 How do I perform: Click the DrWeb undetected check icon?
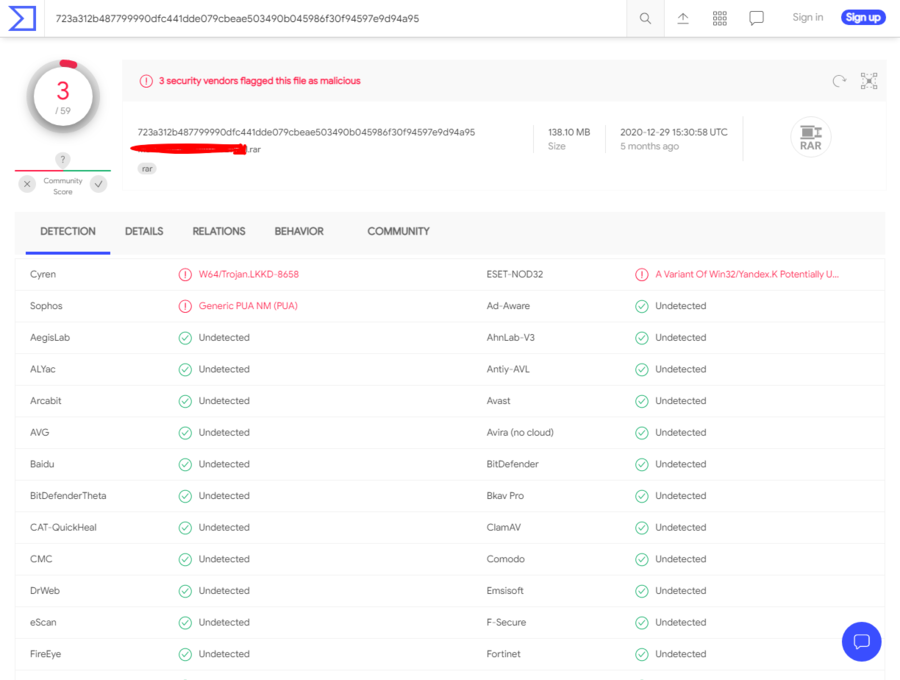tap(185, 591)
